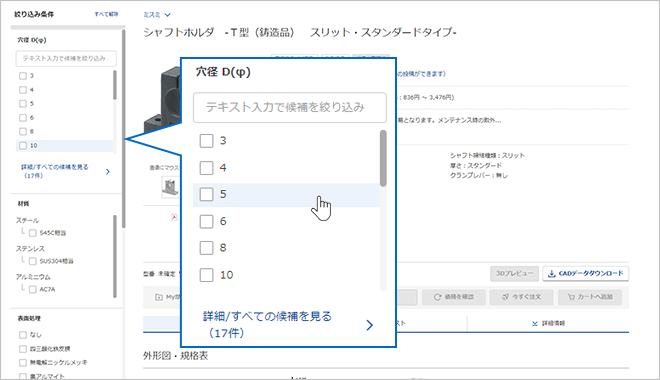Open the shaft holder product thumbnail
Image resolution: width=660 pixels, height=380 pixels.
tap(170, 186)
